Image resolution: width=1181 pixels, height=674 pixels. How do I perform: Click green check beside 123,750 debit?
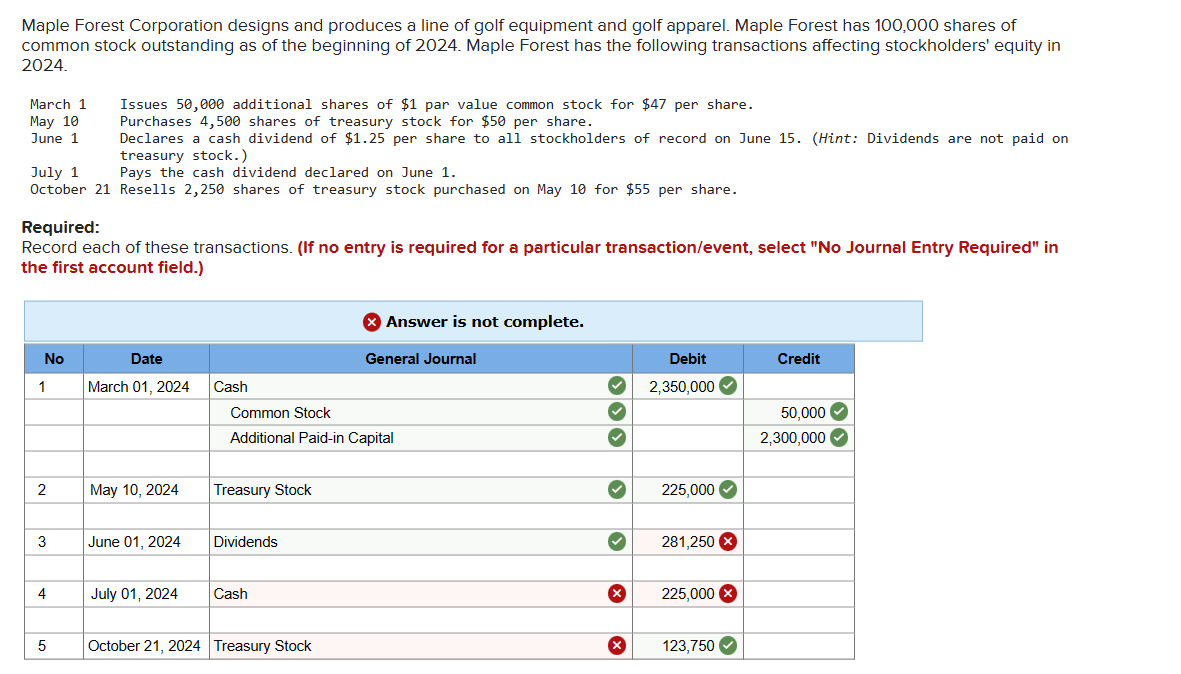pyautogui.click(x=728, y=645)
